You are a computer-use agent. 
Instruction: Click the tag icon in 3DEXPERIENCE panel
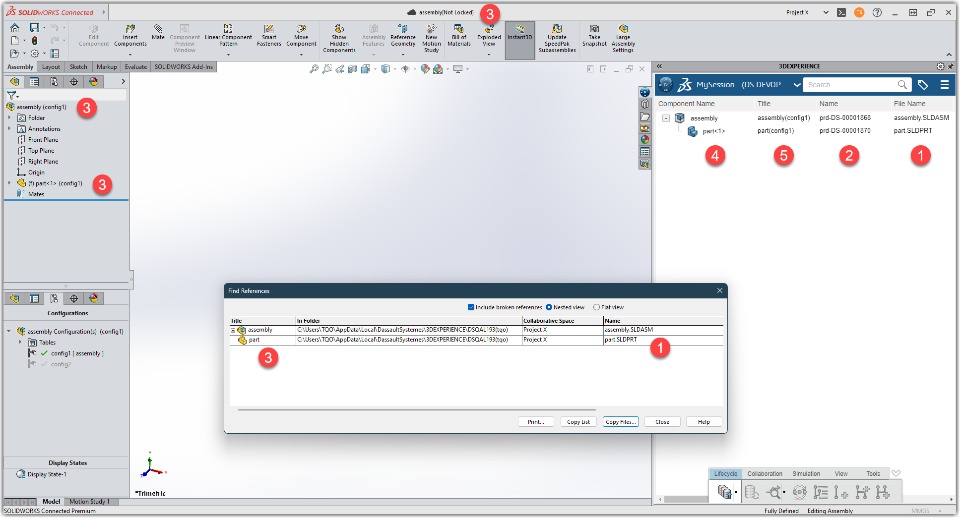coord(923,84)
